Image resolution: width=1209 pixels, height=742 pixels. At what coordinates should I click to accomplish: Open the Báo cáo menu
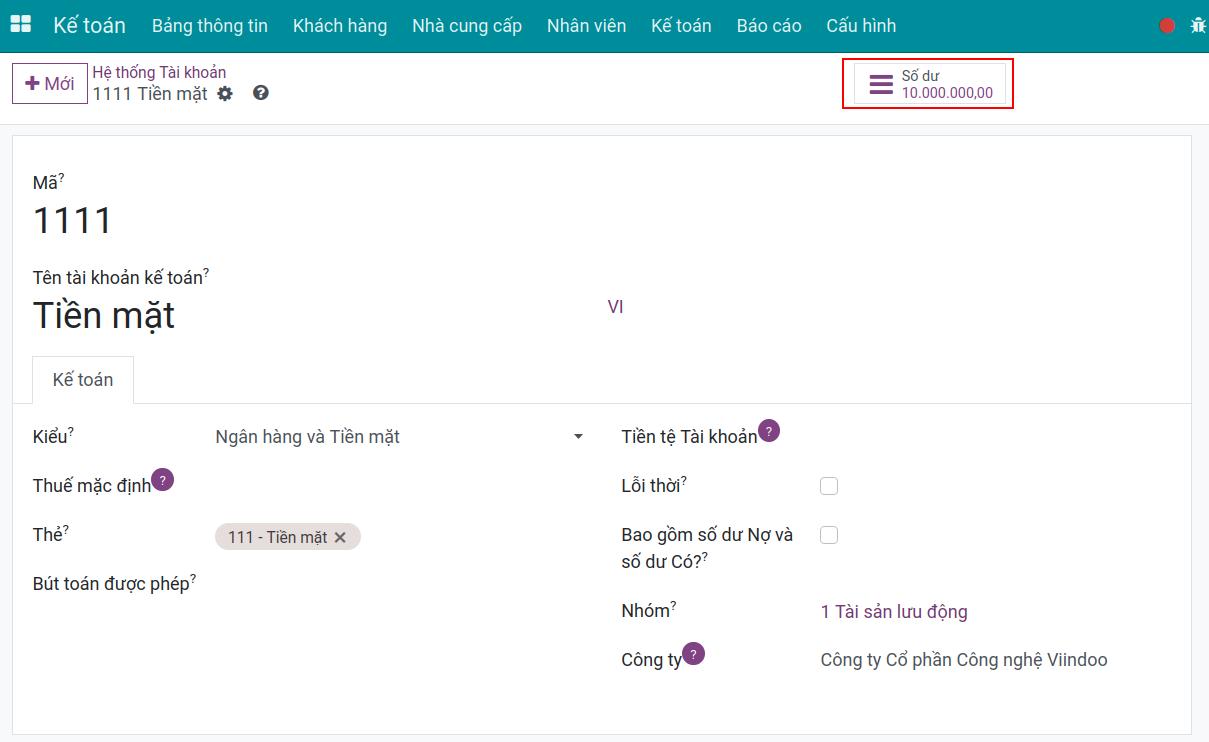pyautogui.click(x=769, y=26)
